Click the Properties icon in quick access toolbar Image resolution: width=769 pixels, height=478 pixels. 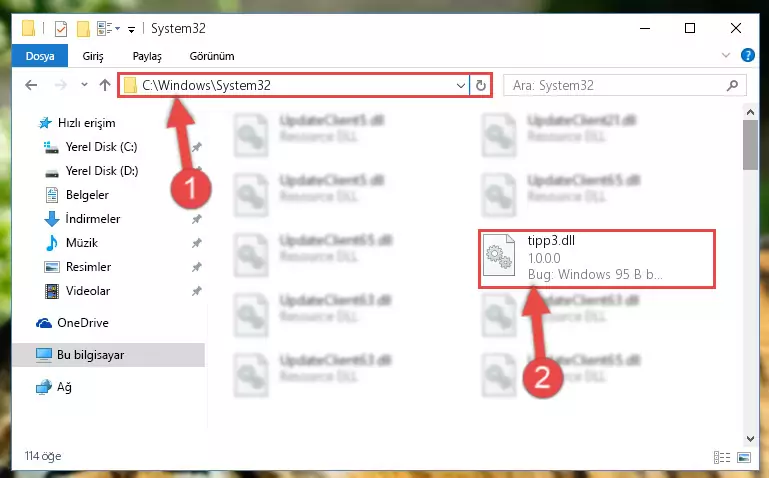coord(61,29)
